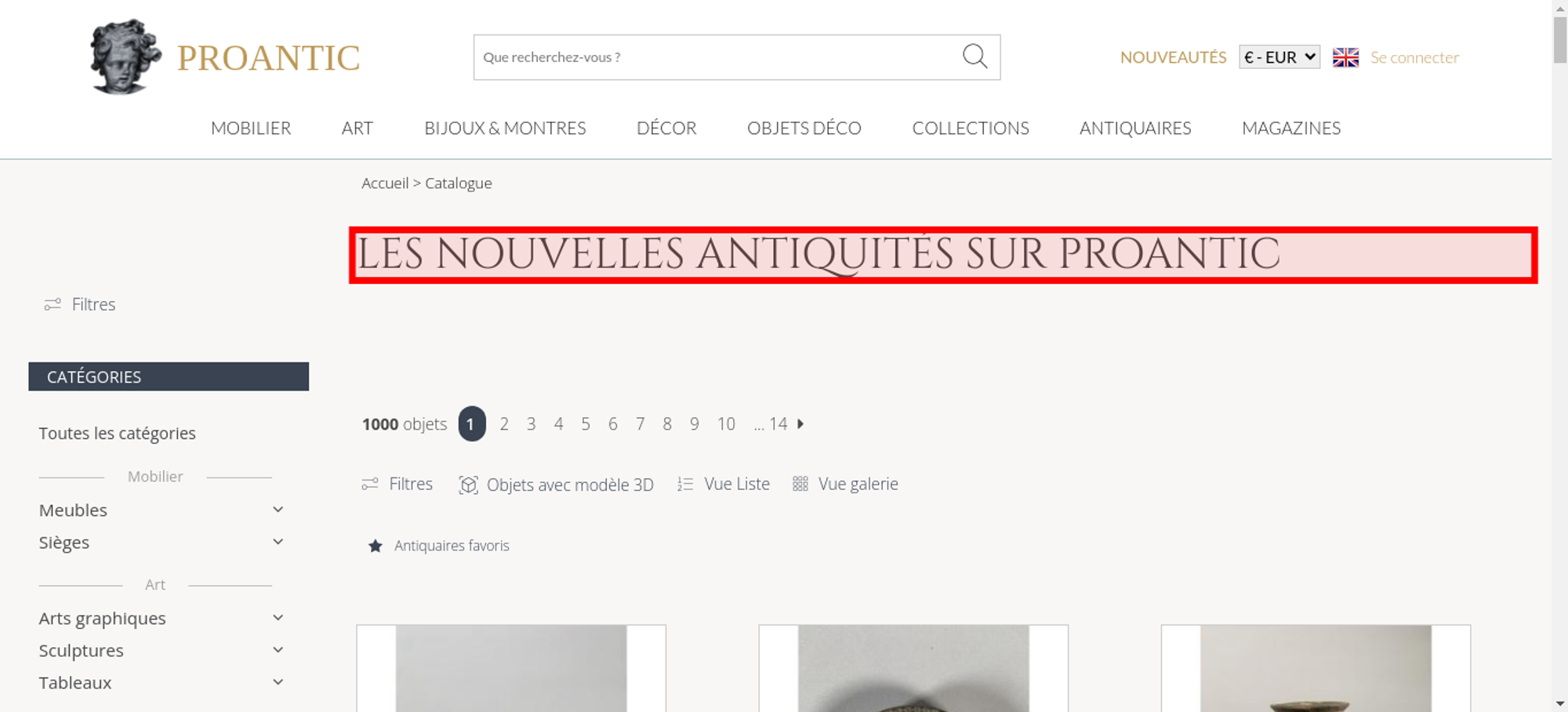Go to next page arrow in pagination
The image size is (1568, 712).
(x=800, y=423)
